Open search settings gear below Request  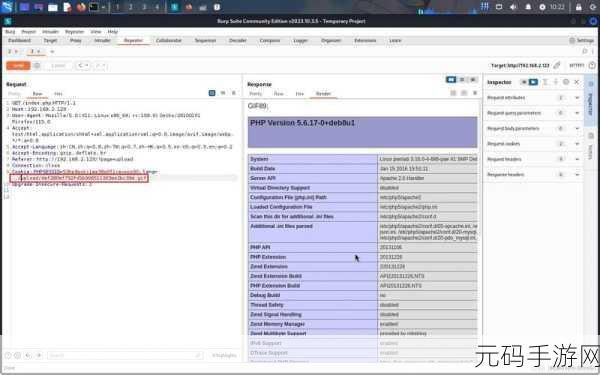18,355
